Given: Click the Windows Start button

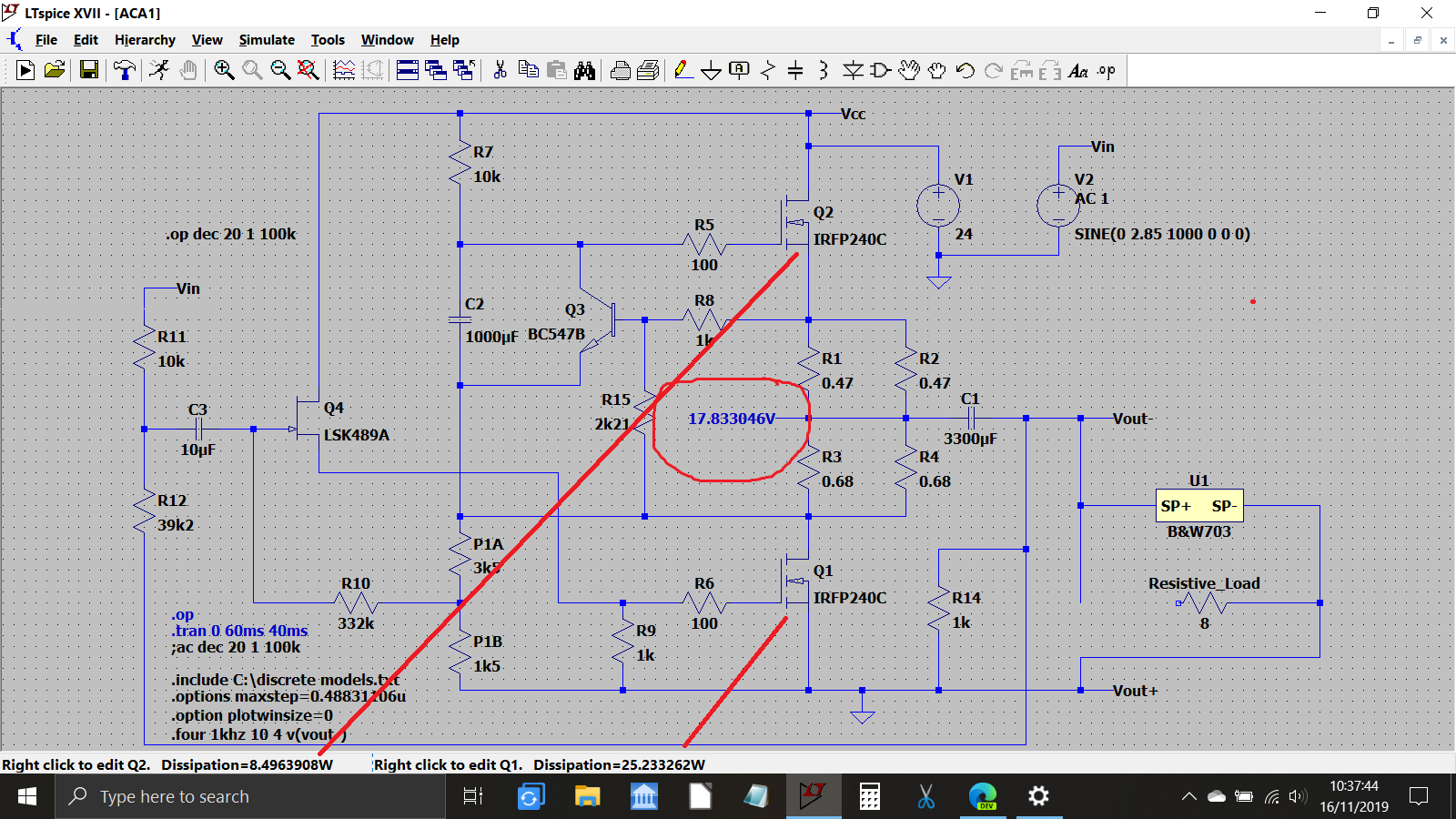Looking at the screenshot, I should click(27, 796).
